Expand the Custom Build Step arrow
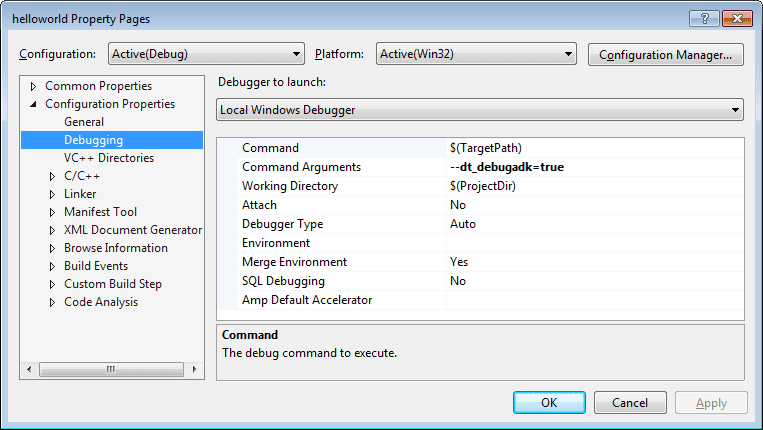 [52, 284]
